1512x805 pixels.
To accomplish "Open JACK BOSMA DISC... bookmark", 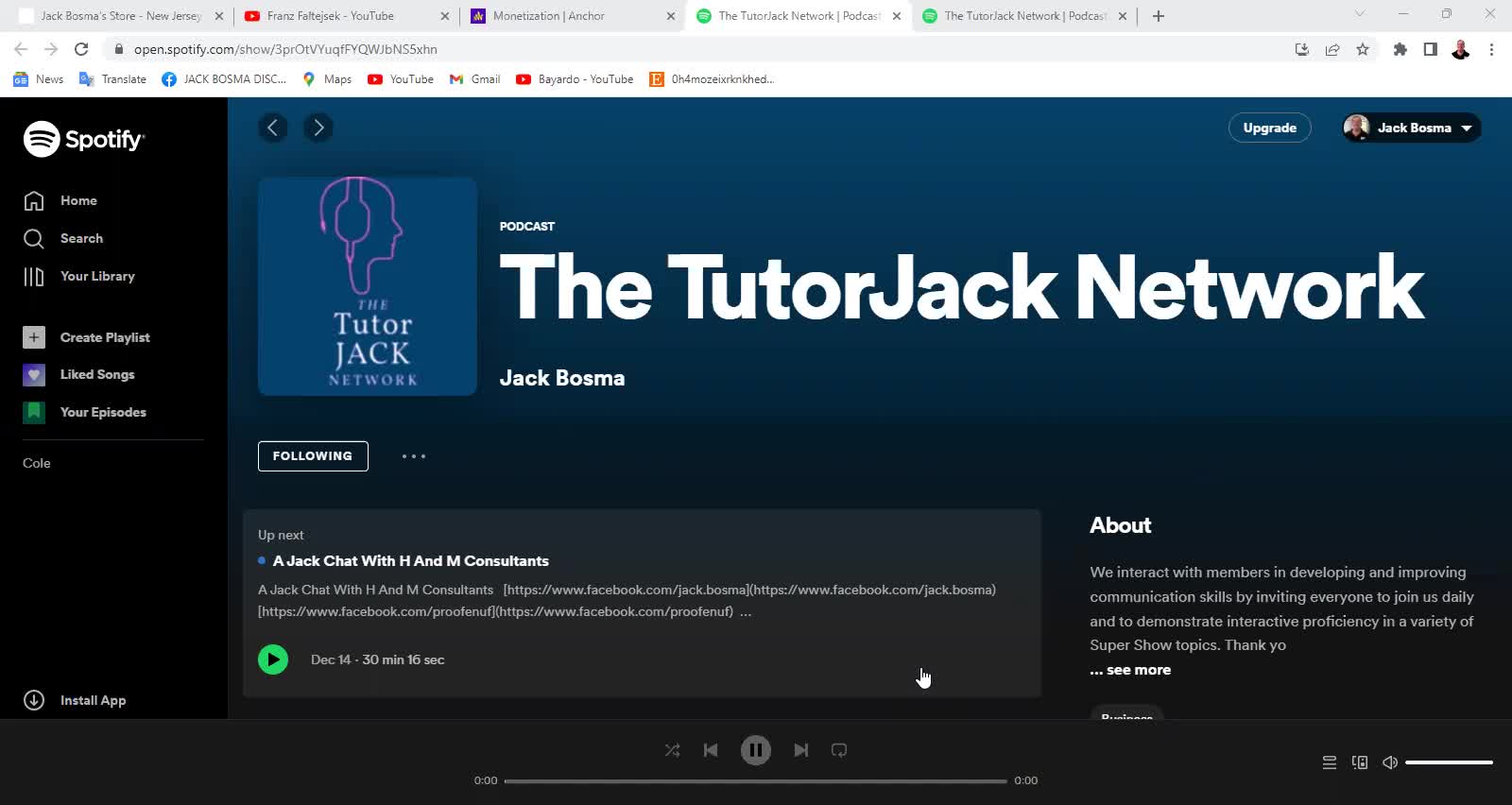I will tap(225, 79).
